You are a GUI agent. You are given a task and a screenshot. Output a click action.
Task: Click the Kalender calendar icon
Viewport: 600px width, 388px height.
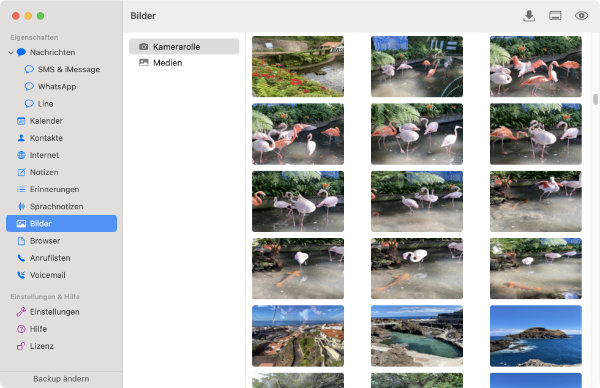tap(21, 121)
